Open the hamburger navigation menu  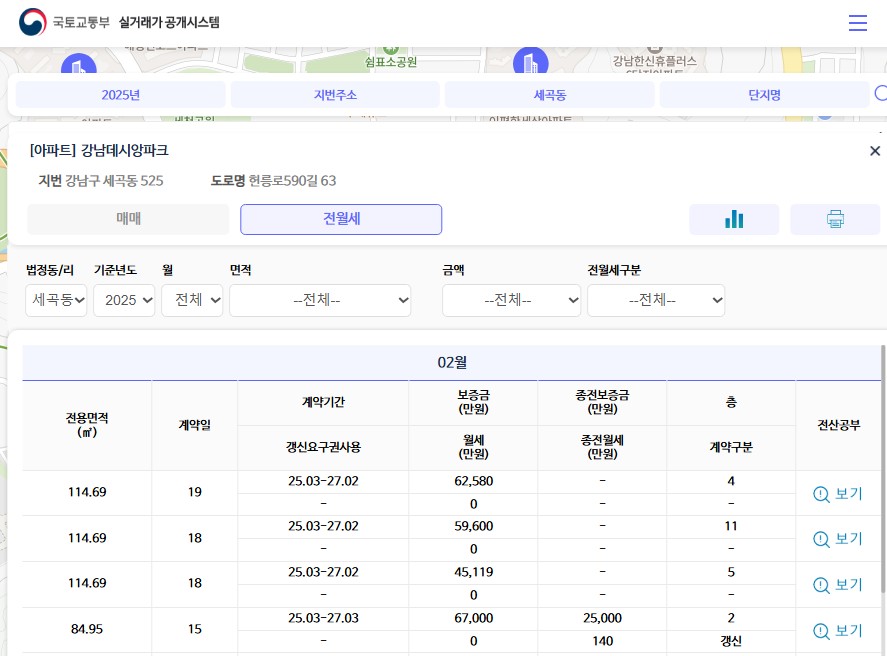[858, 23]
